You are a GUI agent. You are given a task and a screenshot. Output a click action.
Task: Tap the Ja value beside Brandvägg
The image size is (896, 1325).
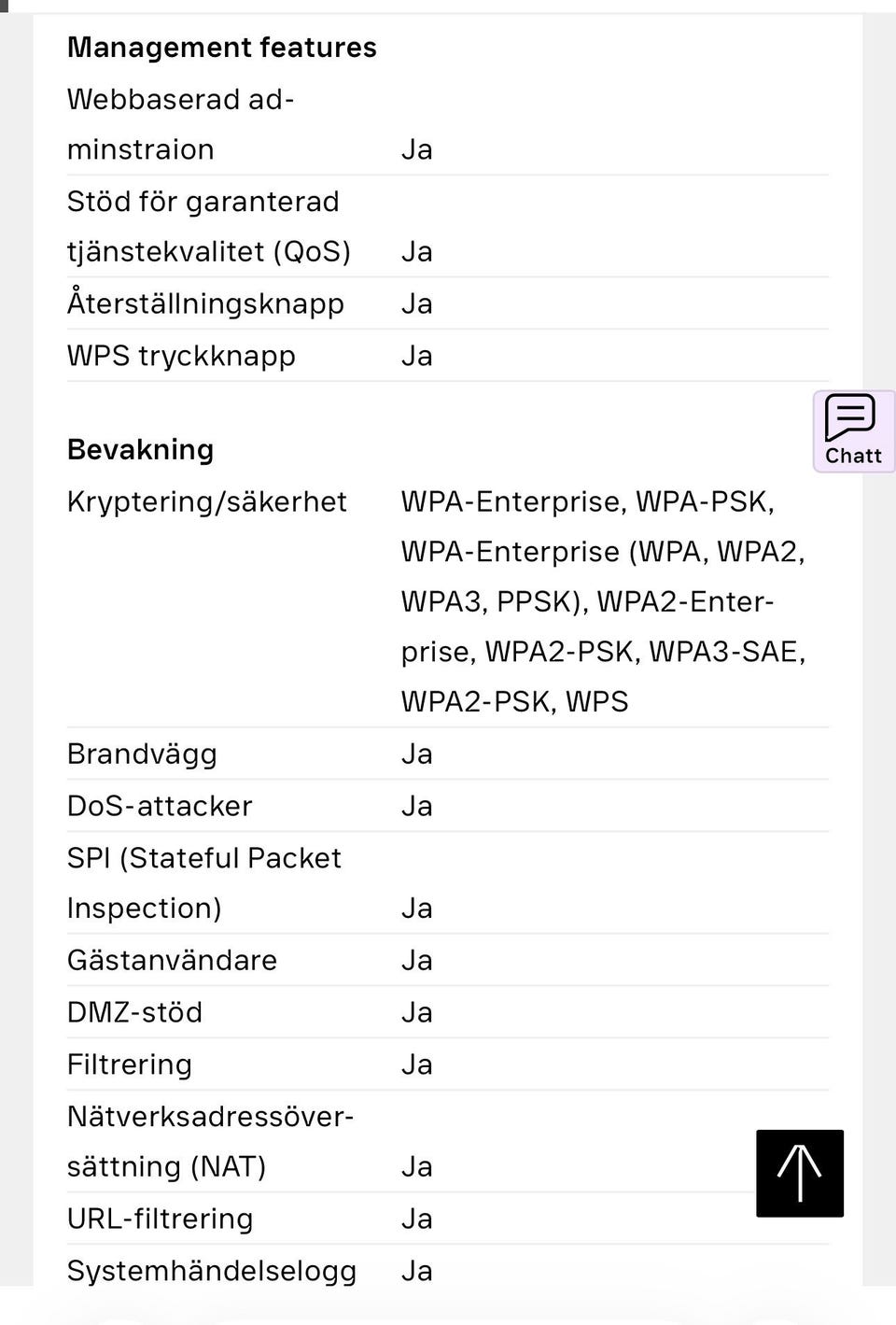[x=417, y=754]
